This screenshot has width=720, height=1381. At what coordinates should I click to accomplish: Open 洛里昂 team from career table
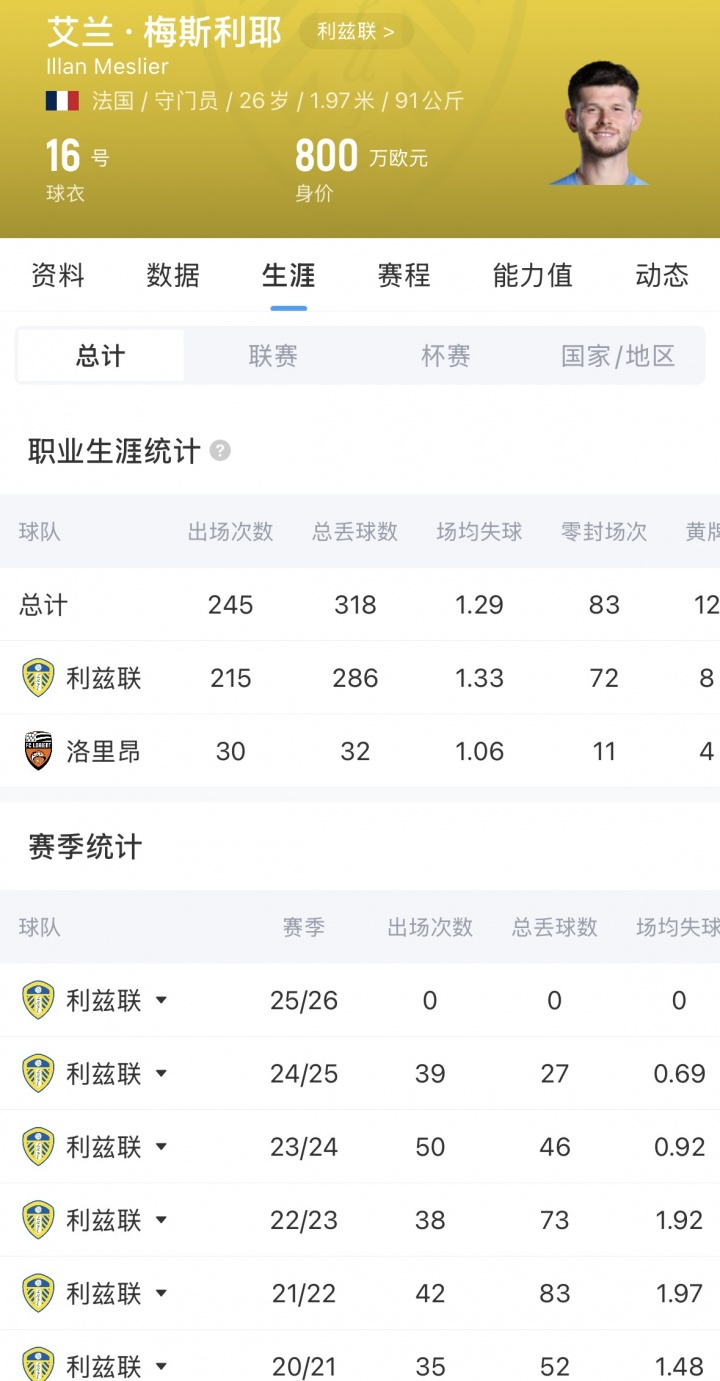click(x=103, y=751)
